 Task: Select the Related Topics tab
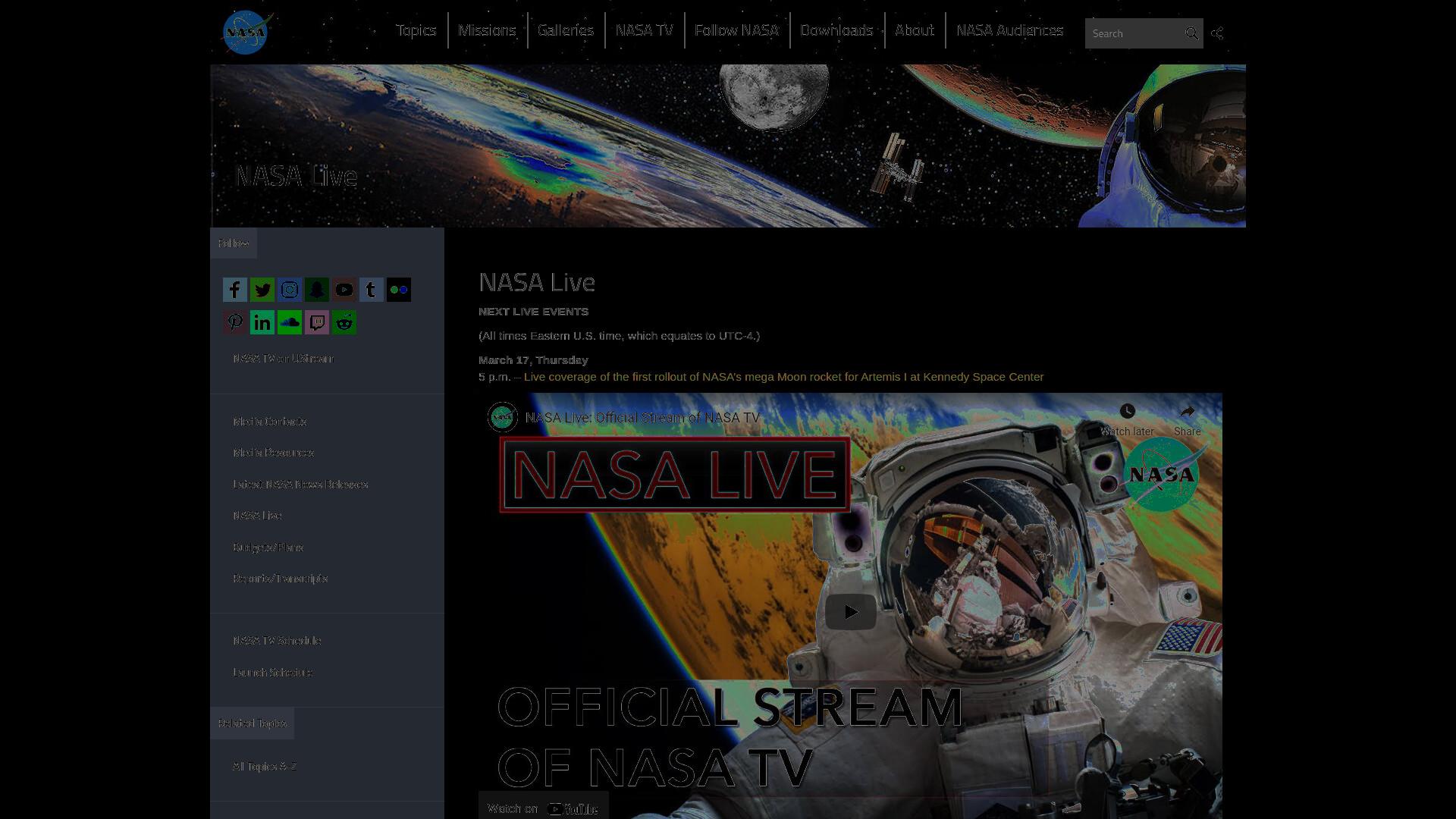pos(252,723)
